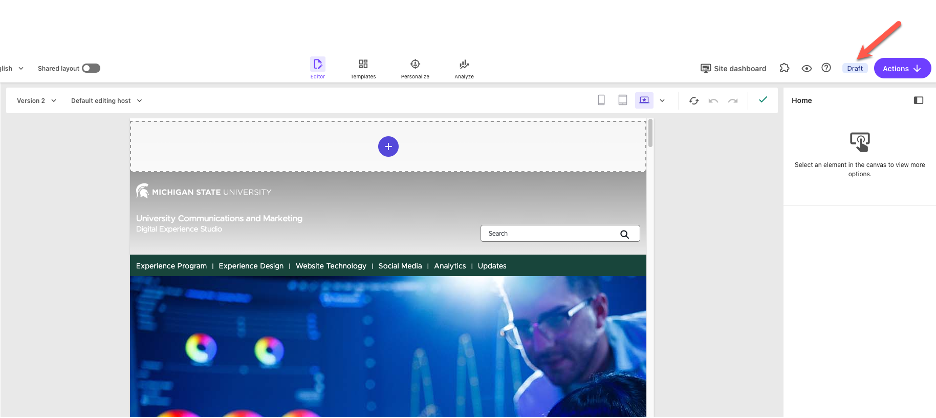Image resolution: width=936 pixels, height=418 pixels.
Task: Add a component with the plus button
Action: click(x=388, y=146)
